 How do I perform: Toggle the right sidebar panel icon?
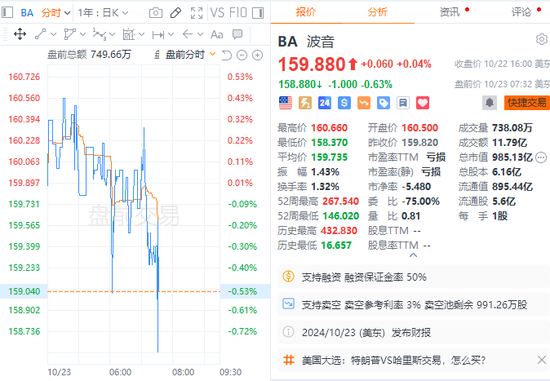coord(258,13)
